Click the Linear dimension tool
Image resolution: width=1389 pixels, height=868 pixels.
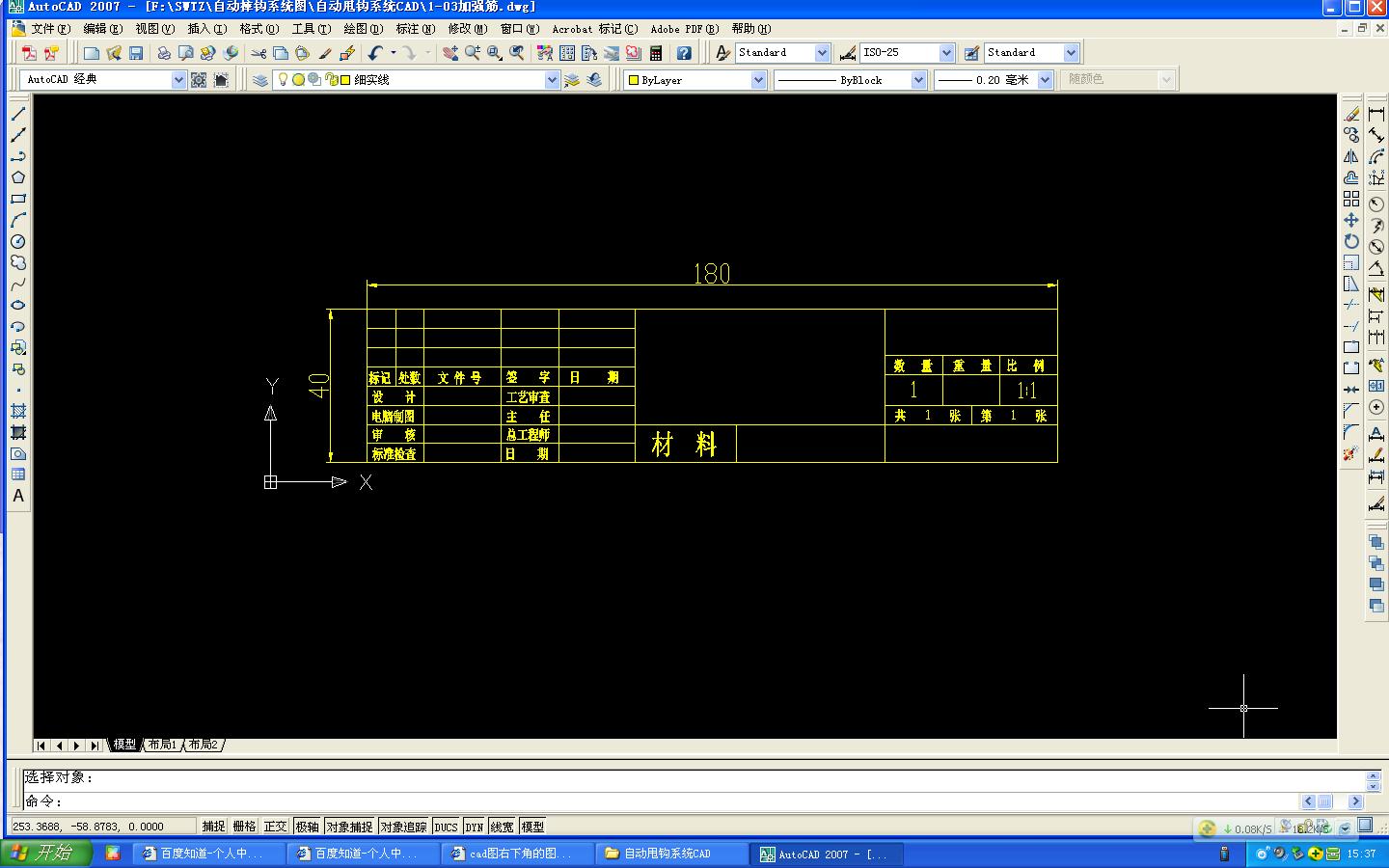pyautogui.click(x=1376, y=114)
